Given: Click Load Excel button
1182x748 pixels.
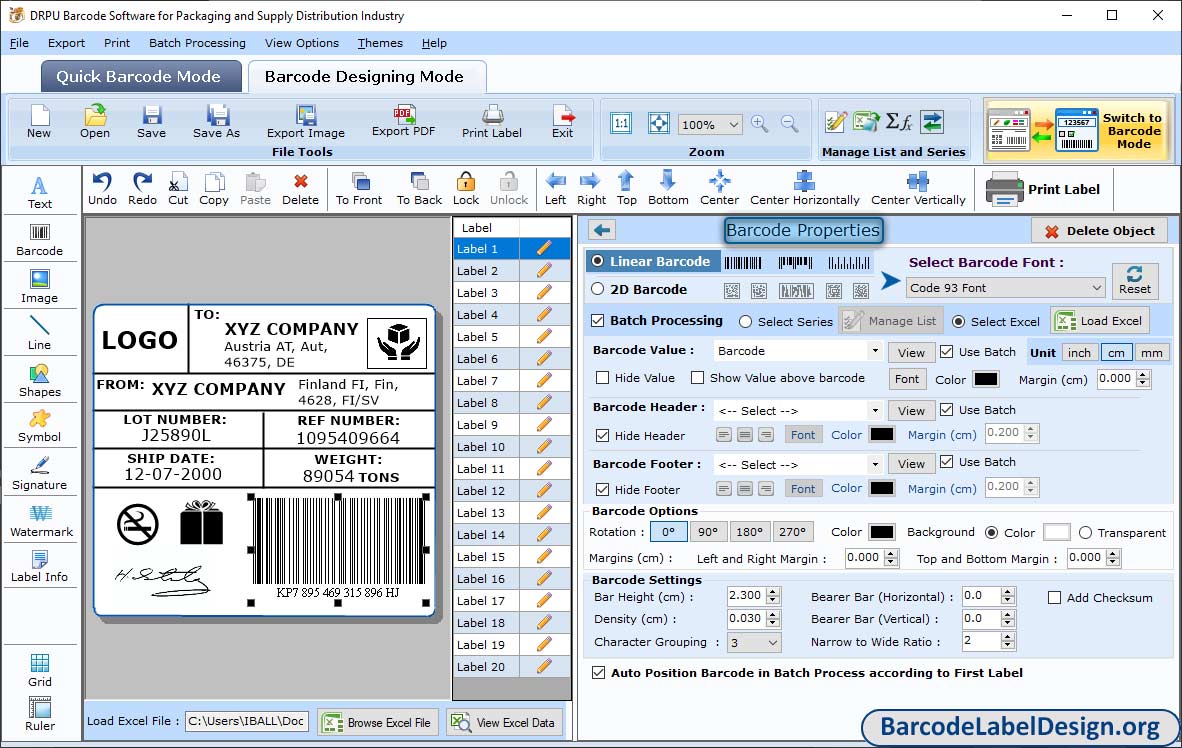Looking at the screenshot, I should point(1101,320).
